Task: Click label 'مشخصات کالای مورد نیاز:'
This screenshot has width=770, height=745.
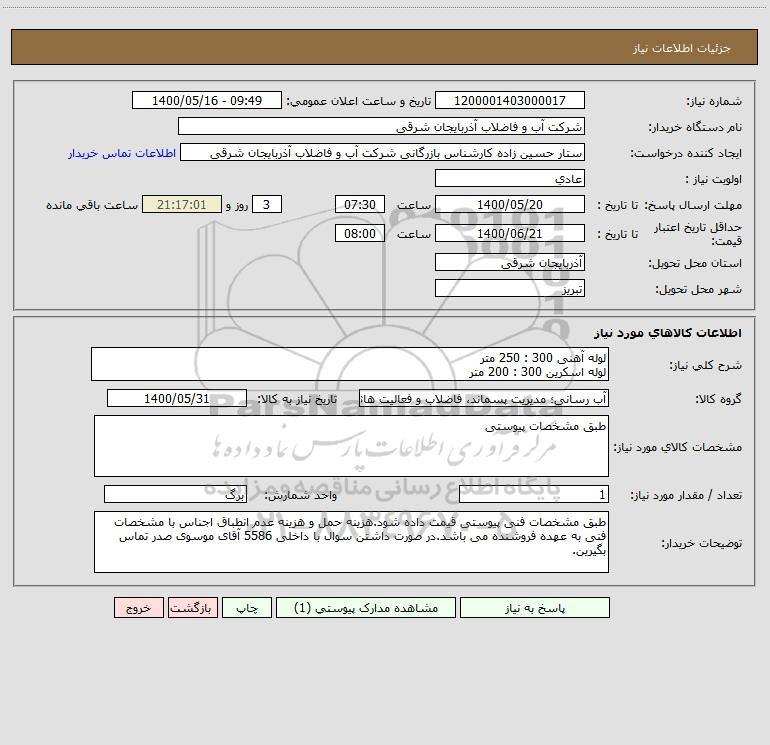Action: tap(678, 447)
